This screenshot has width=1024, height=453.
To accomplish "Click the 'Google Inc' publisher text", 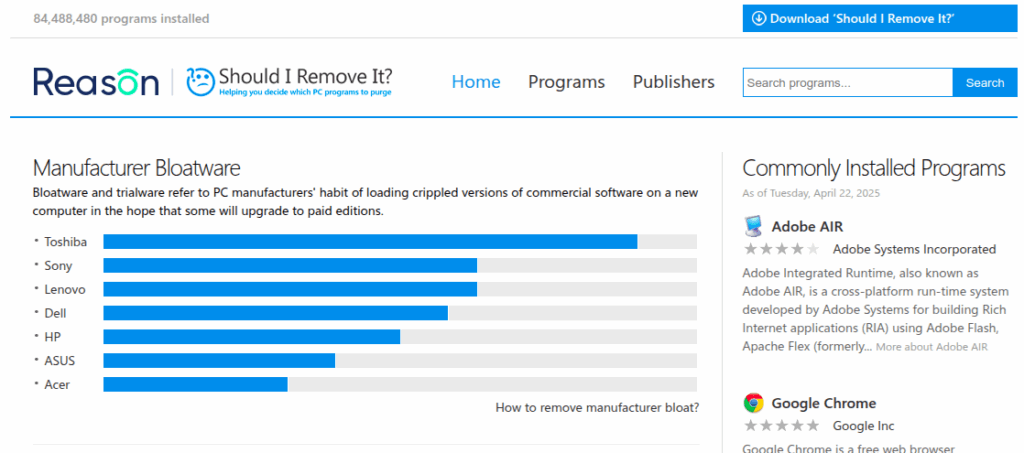I will (x=863, y=426).
